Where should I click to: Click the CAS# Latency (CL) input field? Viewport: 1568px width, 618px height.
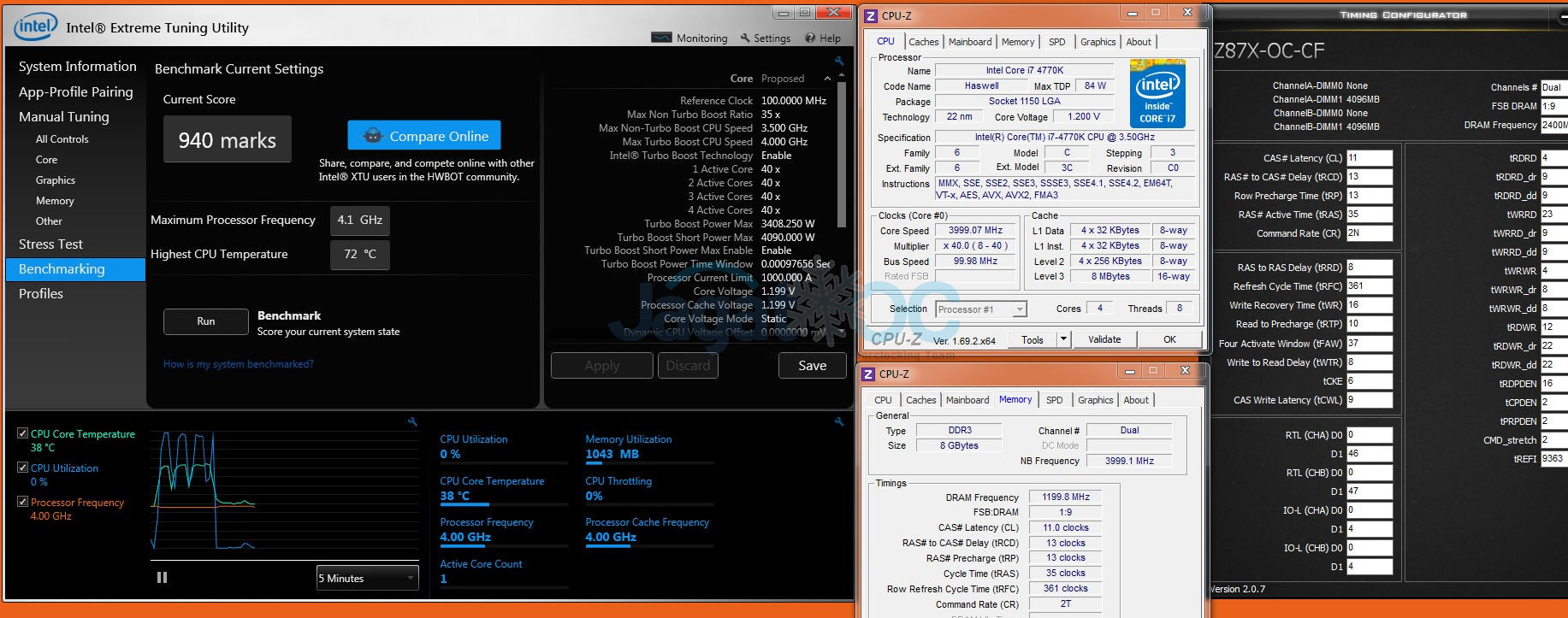point(1369,158)
